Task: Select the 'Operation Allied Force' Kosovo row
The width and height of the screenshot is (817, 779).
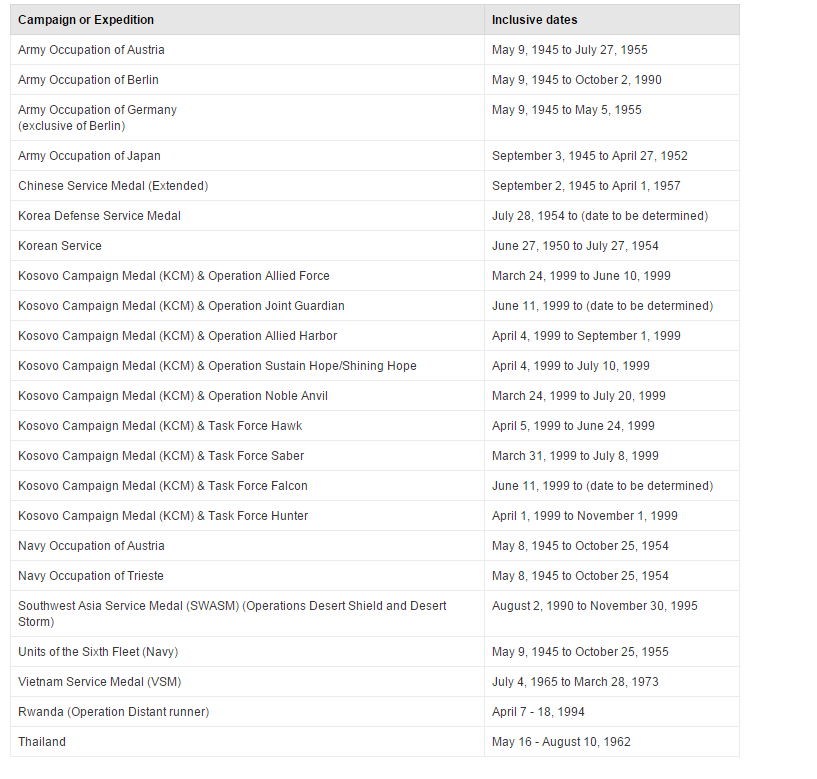Action: (x=173, y=276)
